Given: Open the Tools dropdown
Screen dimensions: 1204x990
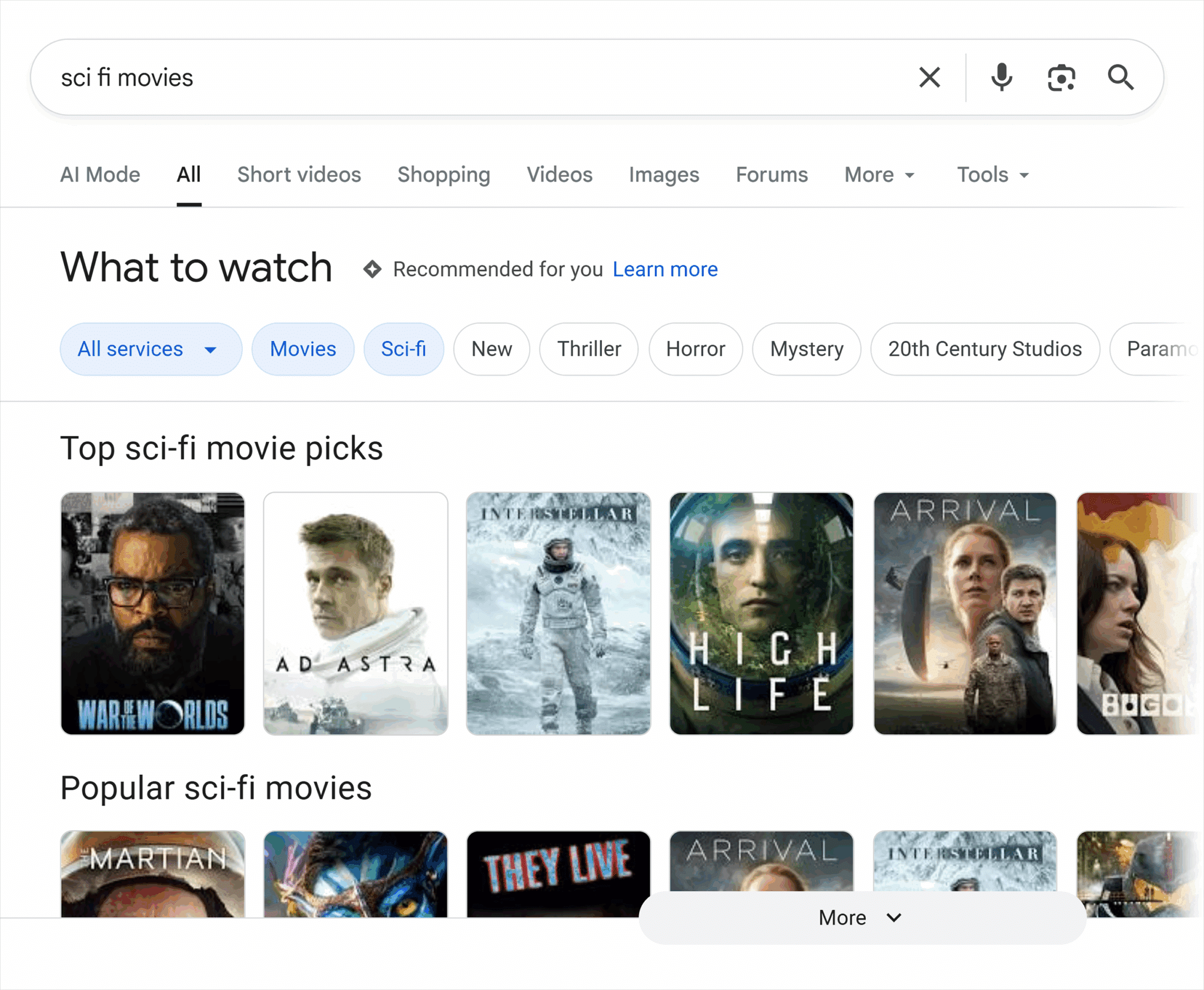Looking at the screenshot, I should tap(993, 175).
